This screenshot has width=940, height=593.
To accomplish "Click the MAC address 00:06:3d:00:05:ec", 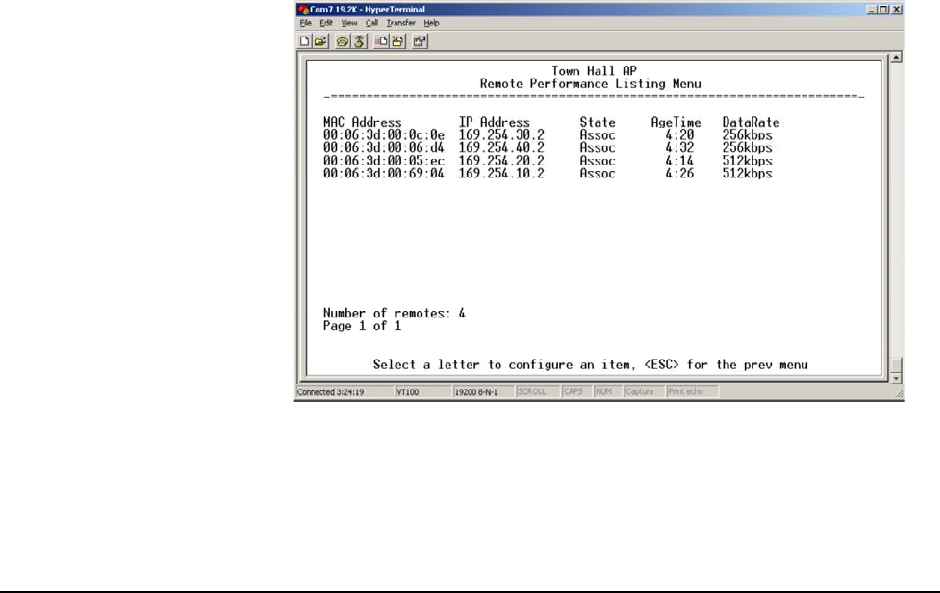I will click(x=384, y=161).
